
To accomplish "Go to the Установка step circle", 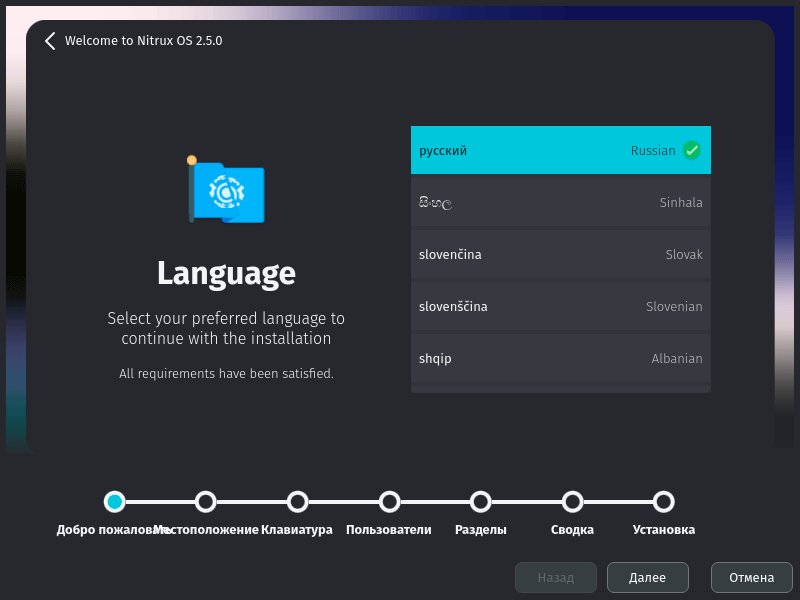I will (x=664, y=502).
